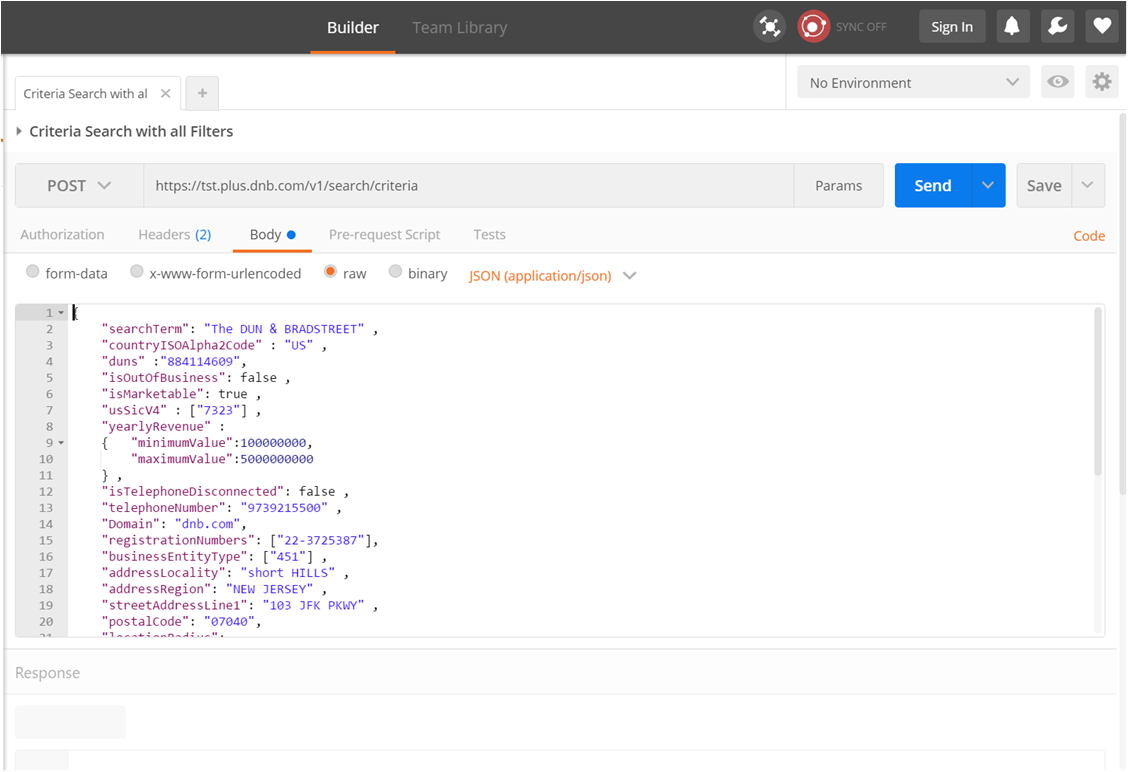Open the Save button dropdown arrow
The height and width of the screenshot is (772, 1128).
coord(1088,186)
